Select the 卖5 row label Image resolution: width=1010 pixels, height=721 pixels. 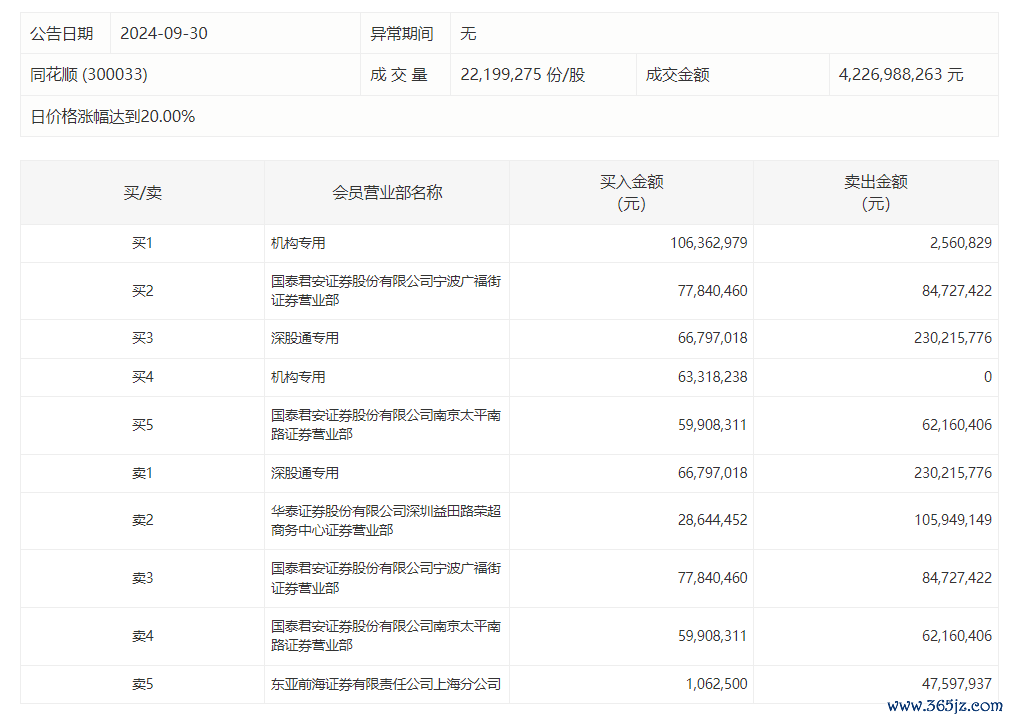[x=142, y=684]
